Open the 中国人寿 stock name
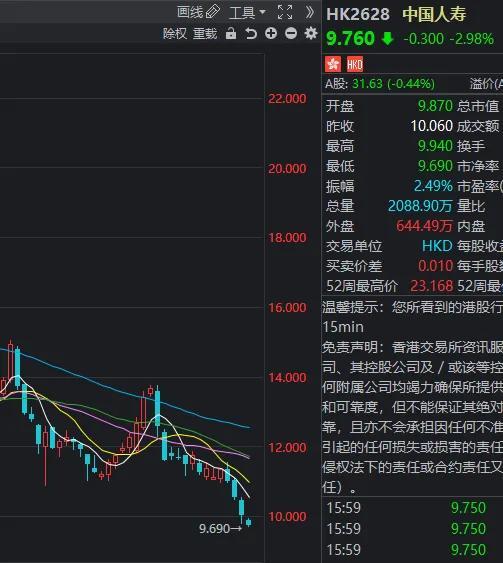503x563 pixels. pyautogui.click(x=434, y=15)
